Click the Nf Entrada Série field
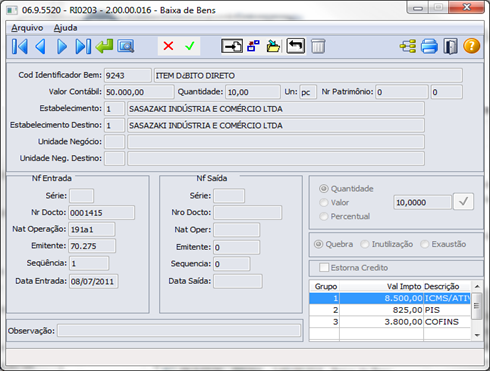The width and height of the screenshot is (490, 371). tap(81, 196)
